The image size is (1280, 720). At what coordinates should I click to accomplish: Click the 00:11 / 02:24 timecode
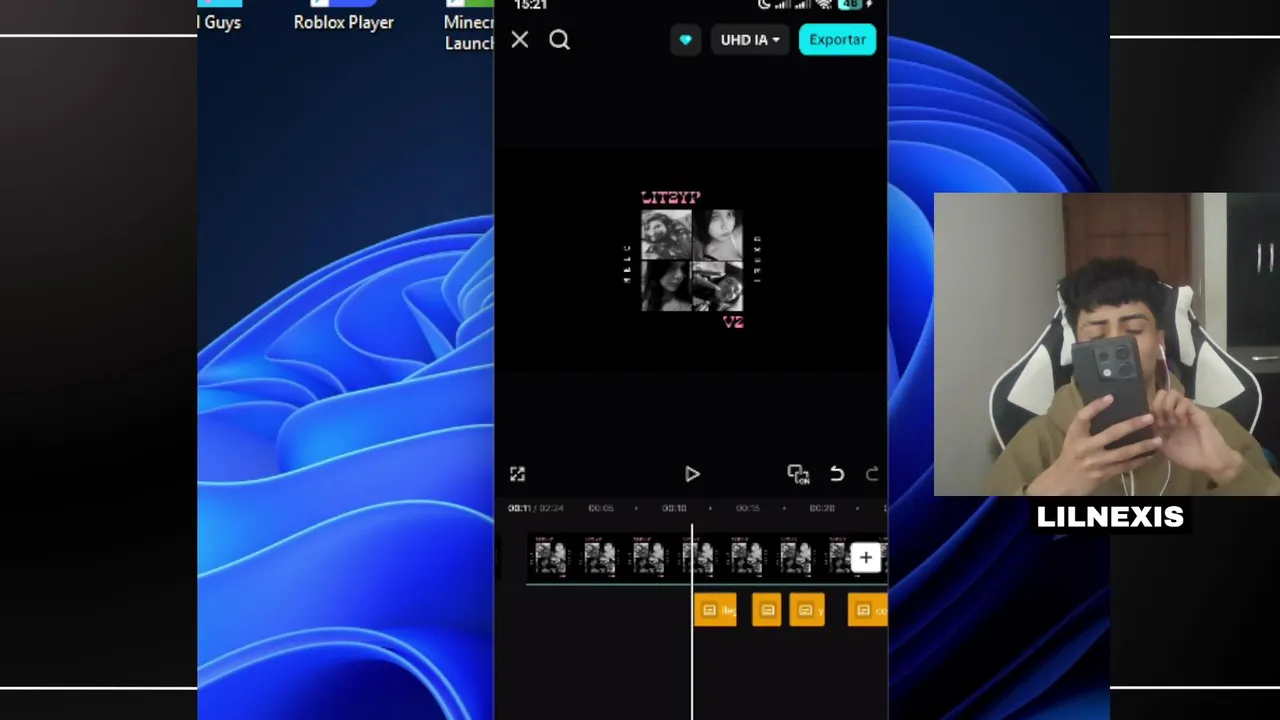click(x=536, y=508)
